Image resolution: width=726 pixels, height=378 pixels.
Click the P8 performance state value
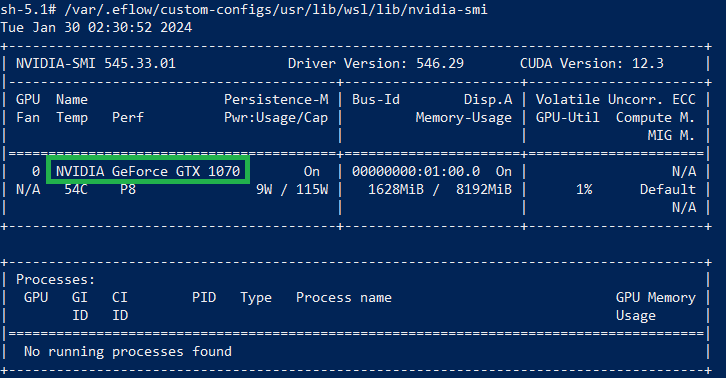[x=128, y=189]
